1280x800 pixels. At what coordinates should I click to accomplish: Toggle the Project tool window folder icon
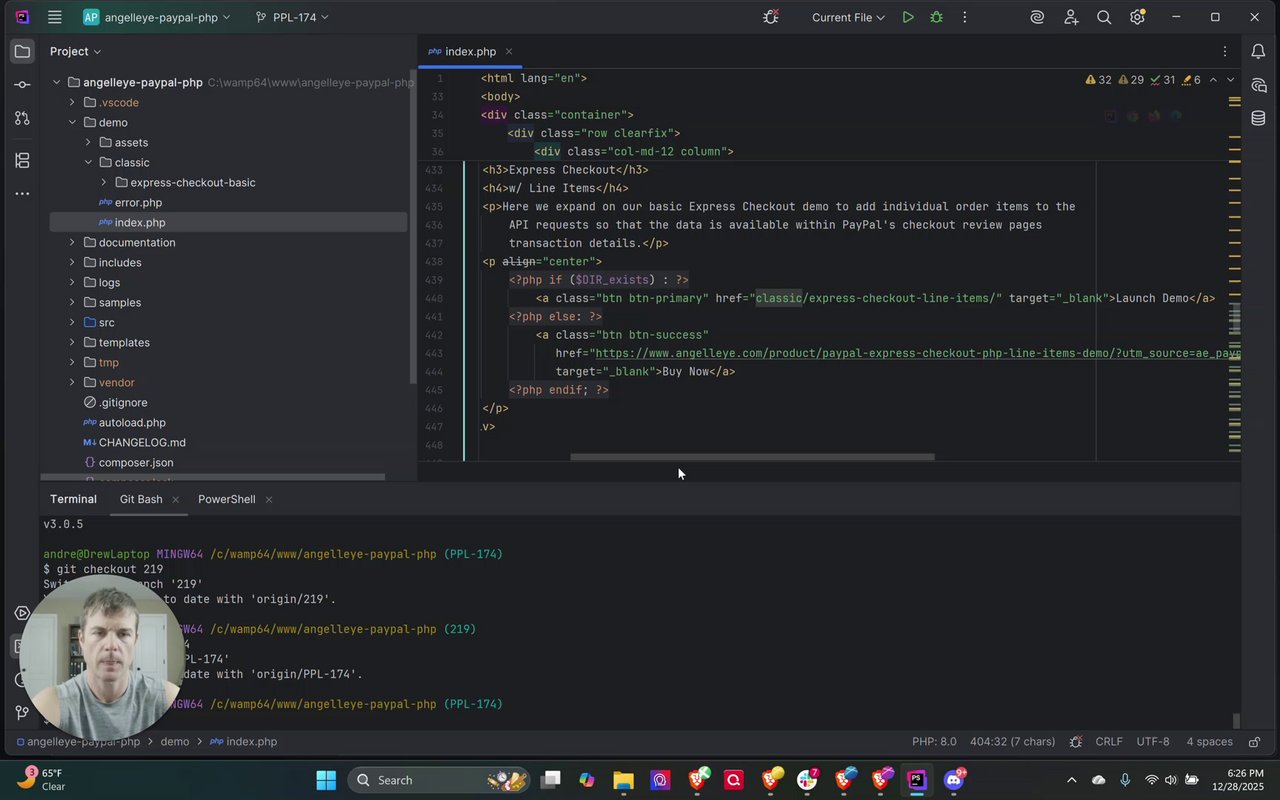(22, 51)
